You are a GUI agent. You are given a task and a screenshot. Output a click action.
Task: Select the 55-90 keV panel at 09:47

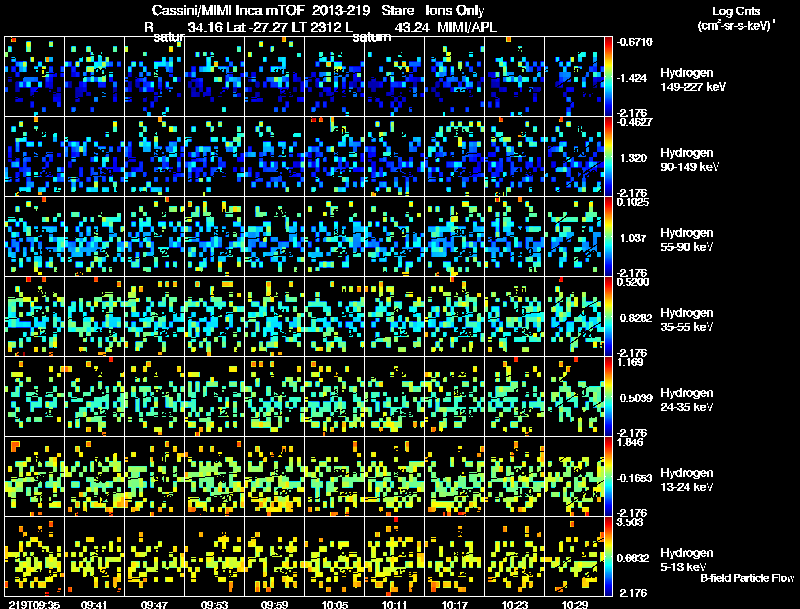click(155, 237)
